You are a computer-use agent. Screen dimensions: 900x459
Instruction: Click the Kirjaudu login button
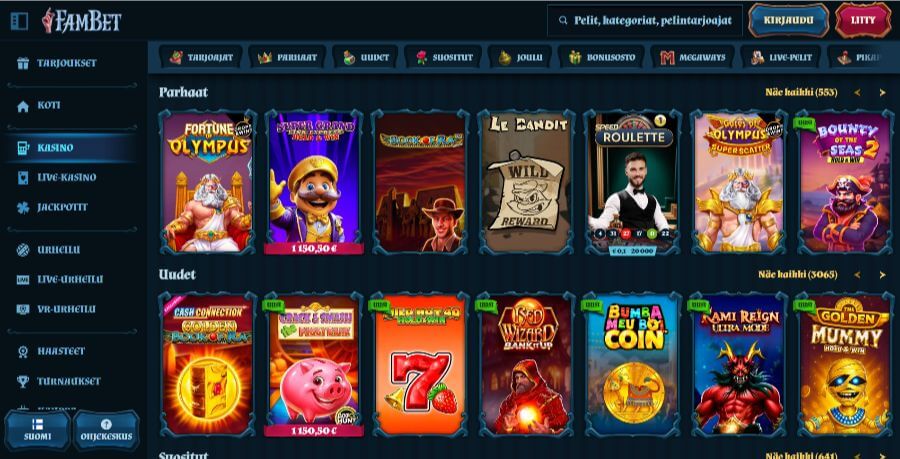tap(789, 20)
